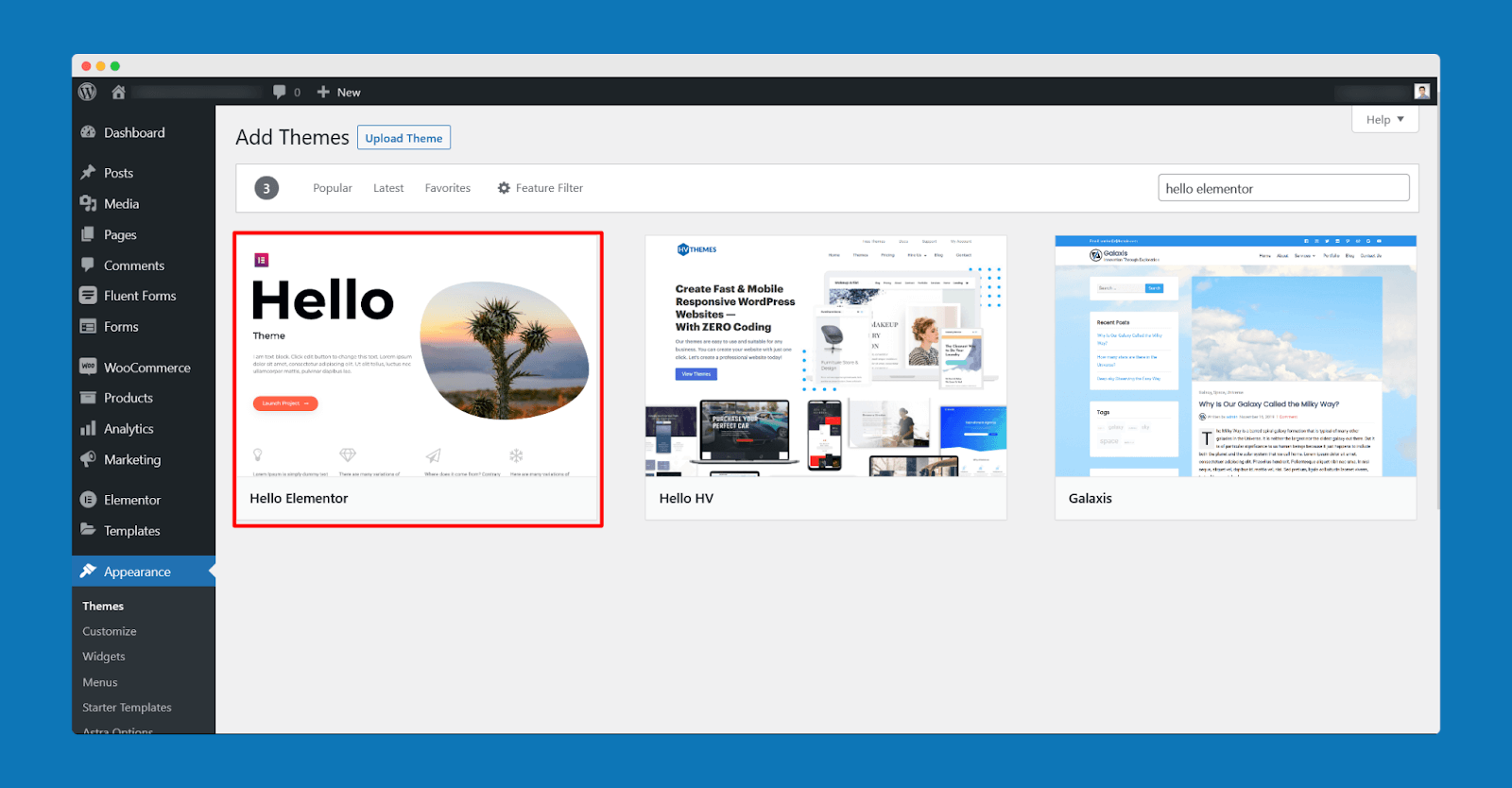Viewport: 1512px width, 788px height.
Task: Click the Dashboard gauge icon
Action: click(88, 132)
